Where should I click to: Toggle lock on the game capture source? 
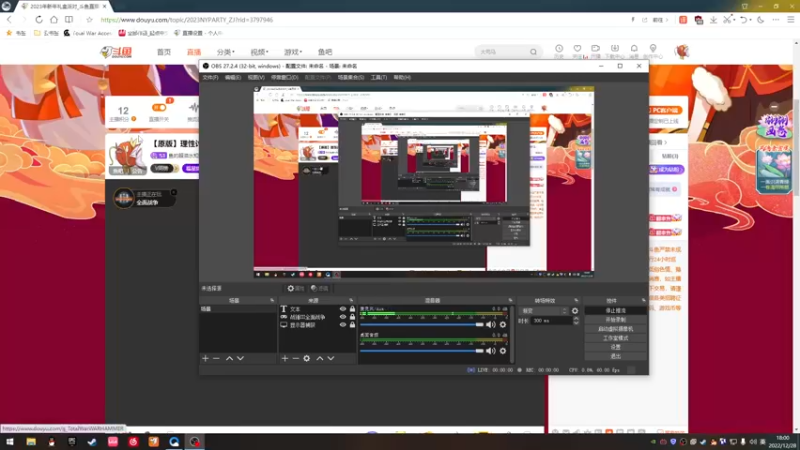click(x=352, y=317)
